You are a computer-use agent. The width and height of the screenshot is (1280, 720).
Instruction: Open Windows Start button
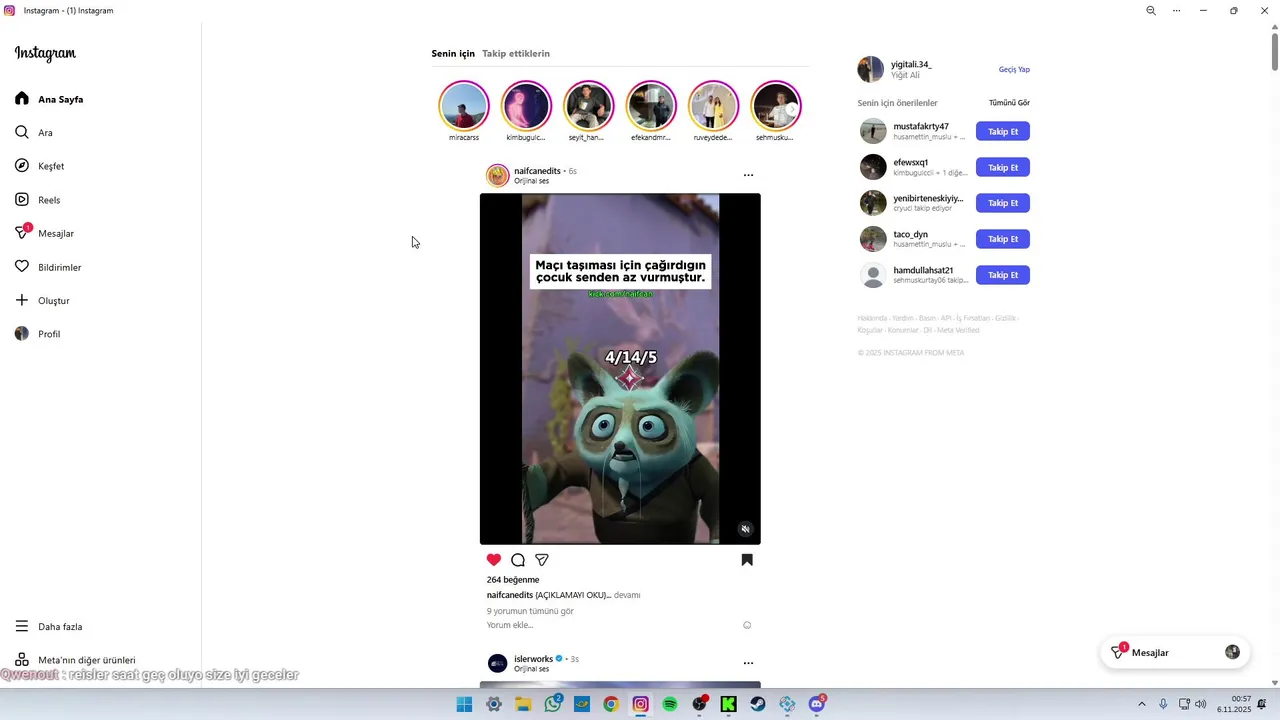pyautogui.click(x=464, y=704)
